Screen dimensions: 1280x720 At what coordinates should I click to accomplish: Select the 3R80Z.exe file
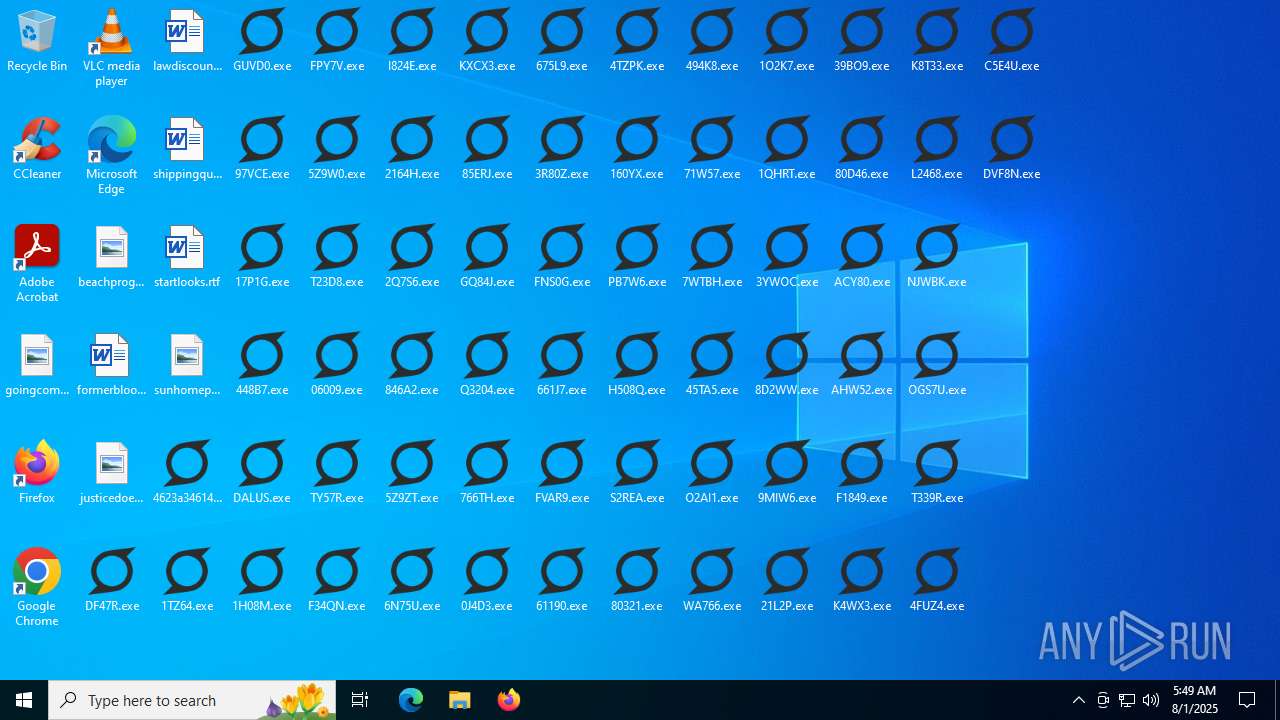tap(562, 150)
